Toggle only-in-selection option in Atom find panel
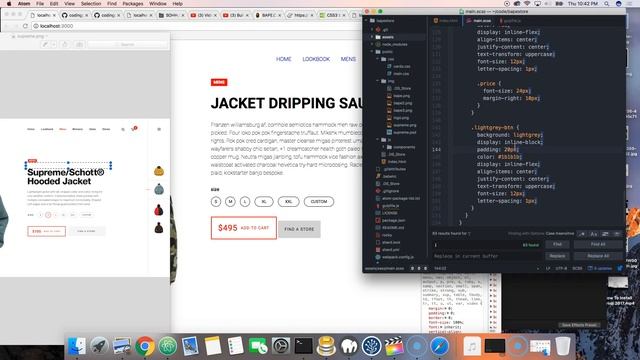 pos(605,234)
